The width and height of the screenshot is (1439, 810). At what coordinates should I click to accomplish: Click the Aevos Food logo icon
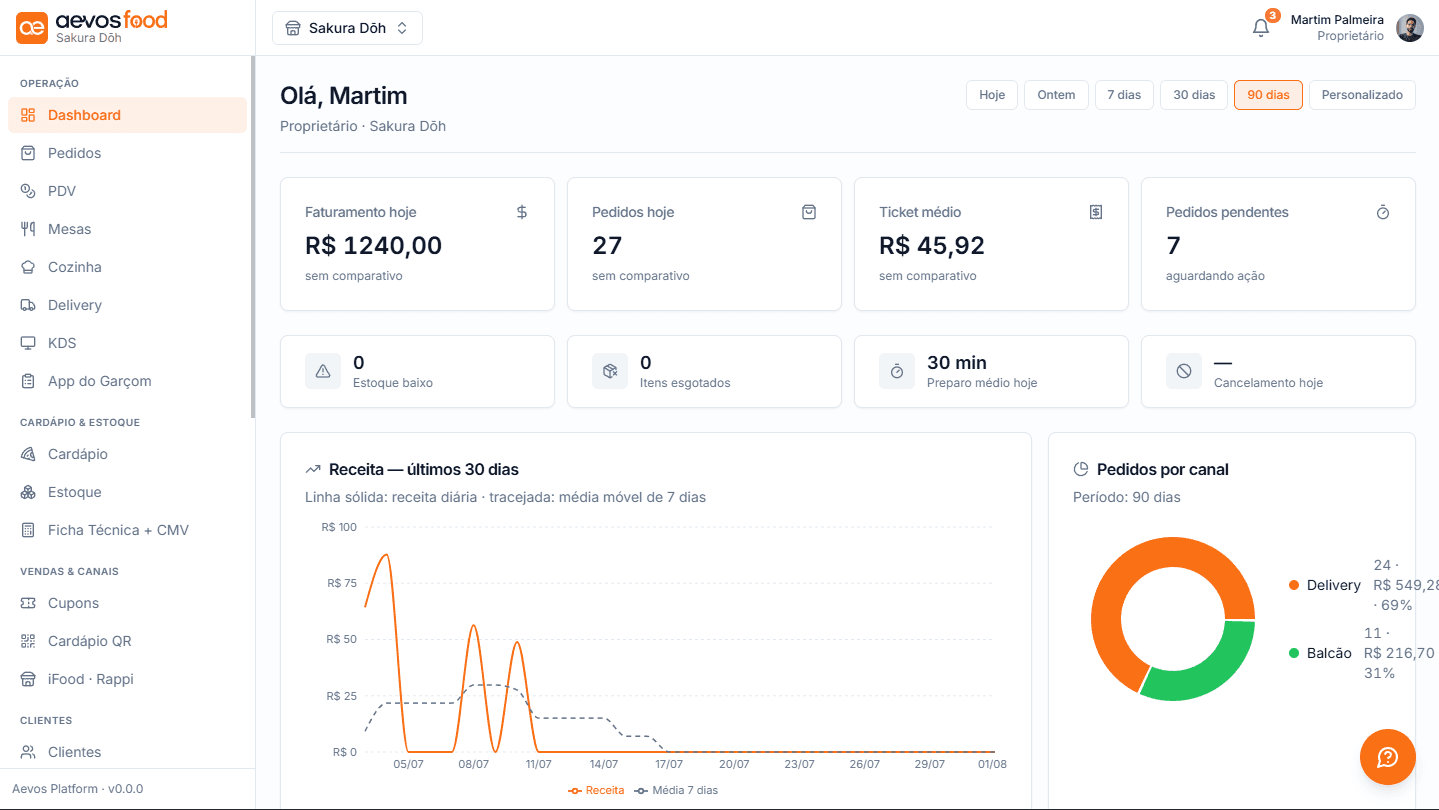[32, 28]
